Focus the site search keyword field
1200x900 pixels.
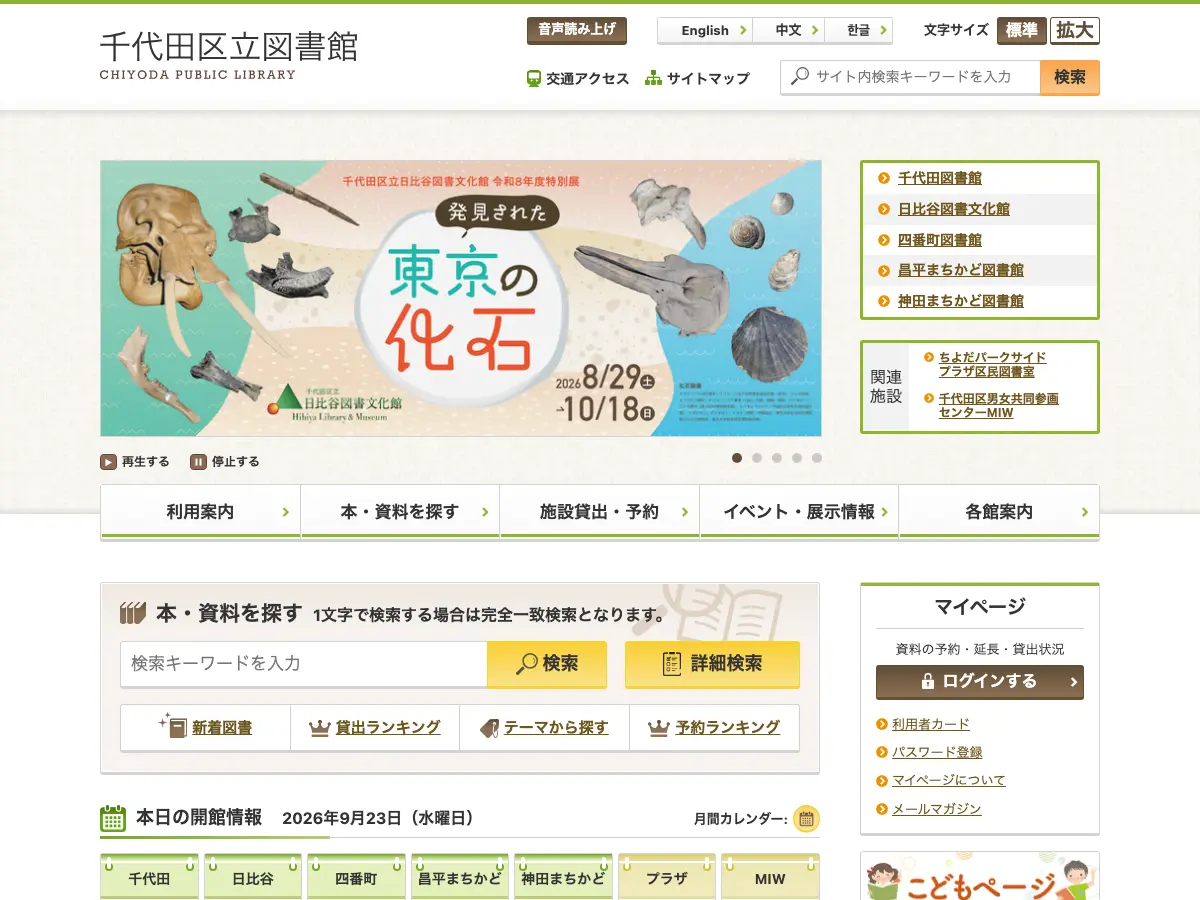coord(910,77)
